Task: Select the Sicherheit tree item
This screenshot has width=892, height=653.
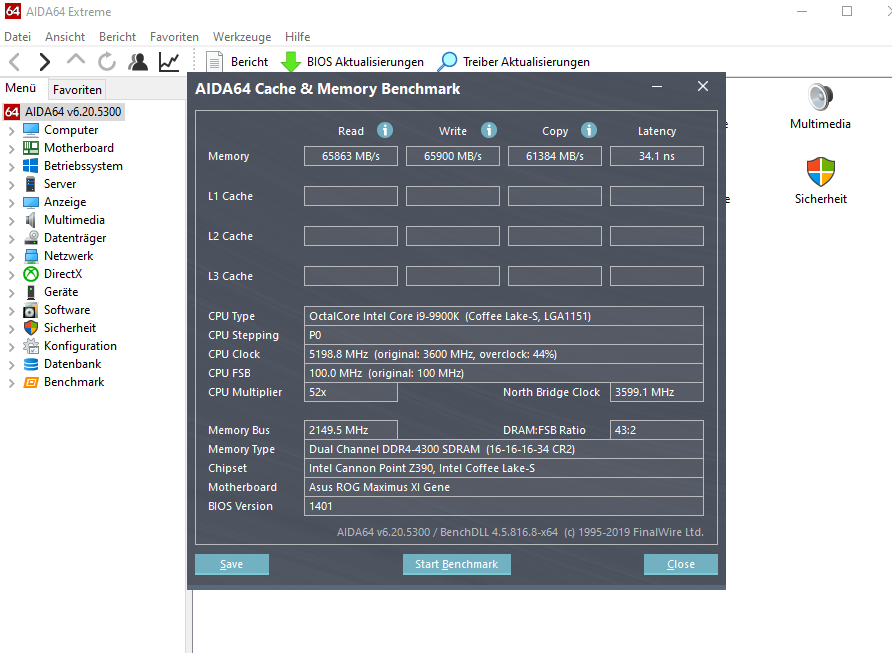Action: tap(70, 328)
